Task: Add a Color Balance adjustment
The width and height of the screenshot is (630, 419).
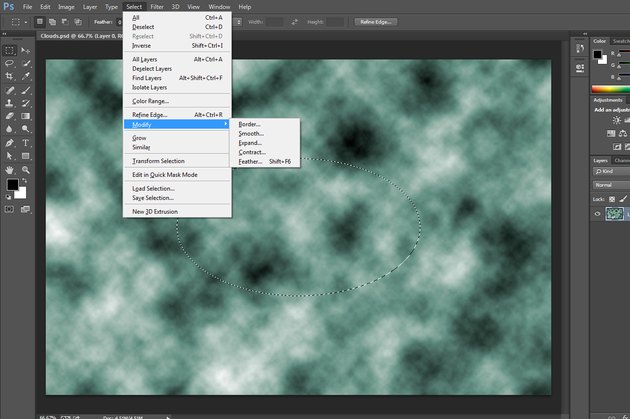Action: coord(622,133)
